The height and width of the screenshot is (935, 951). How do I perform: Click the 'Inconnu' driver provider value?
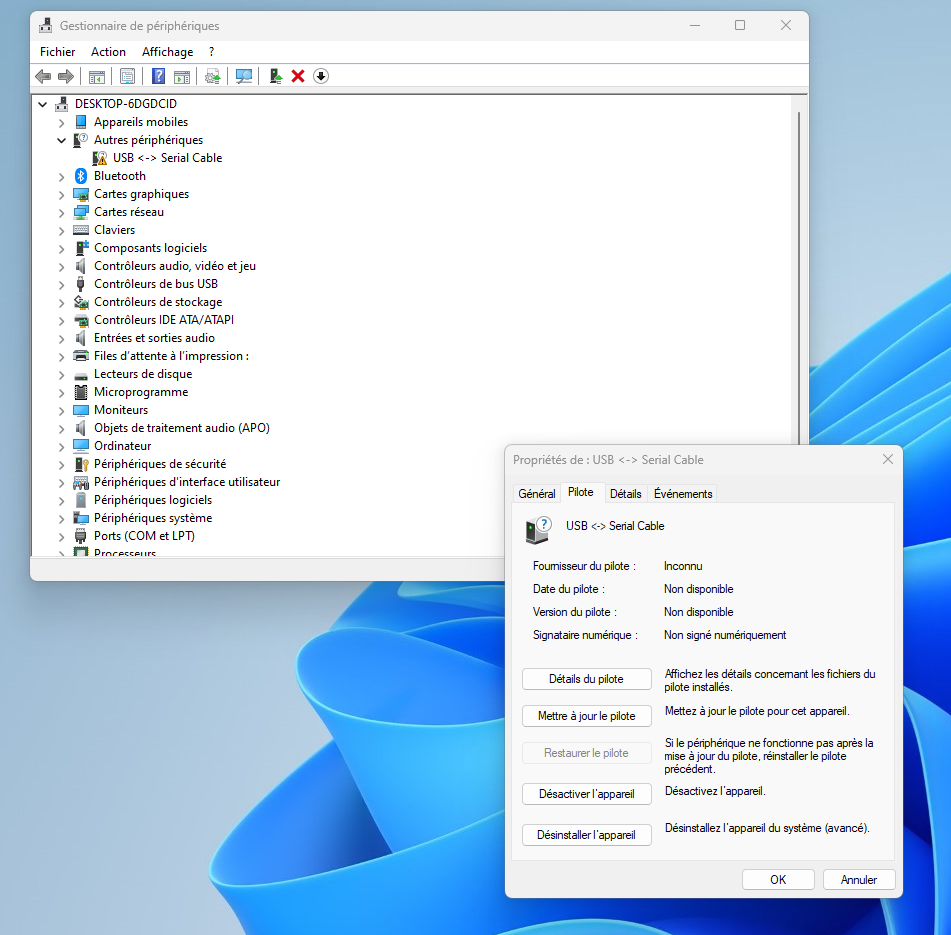coord(683,566)
